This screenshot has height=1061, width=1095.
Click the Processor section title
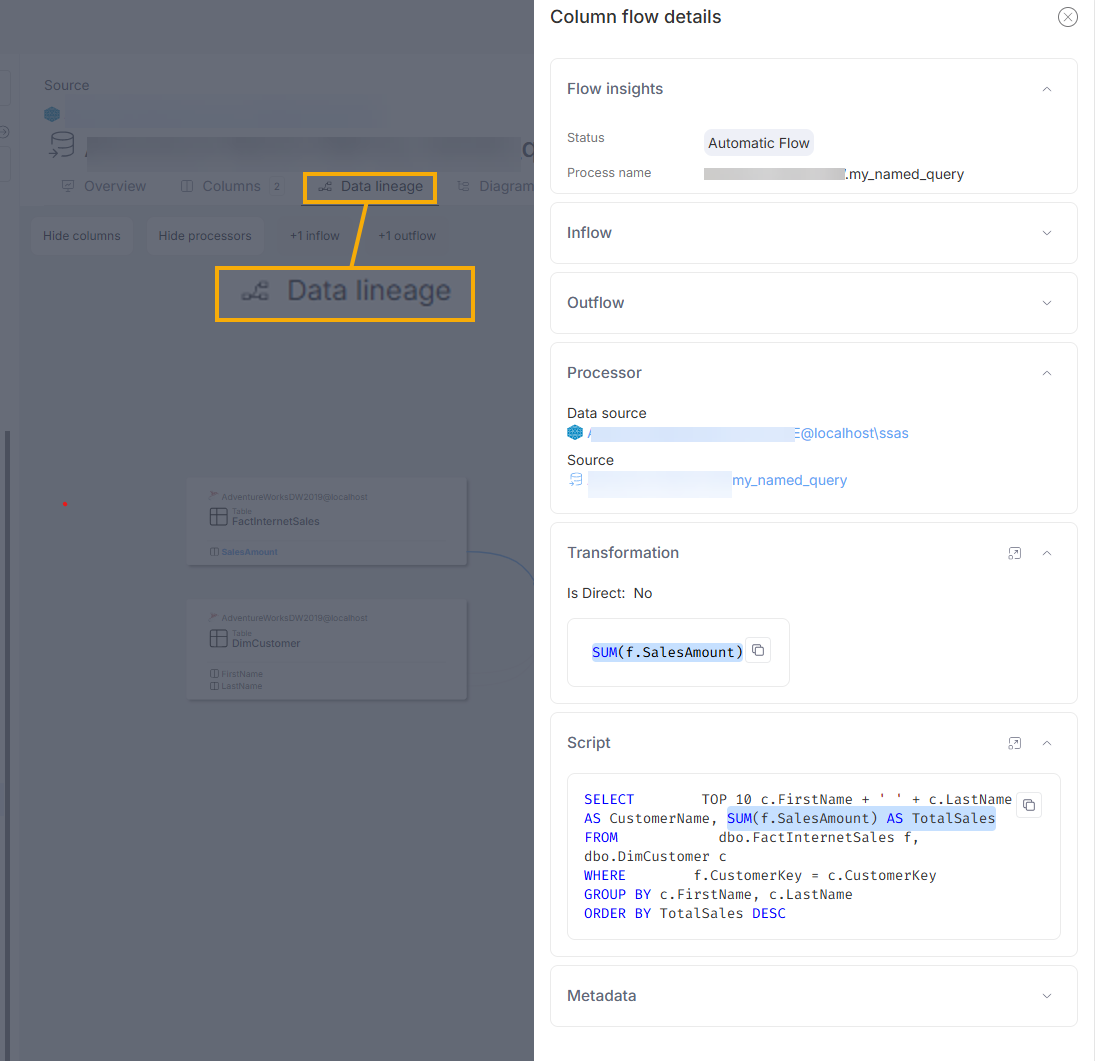[604, 373]
